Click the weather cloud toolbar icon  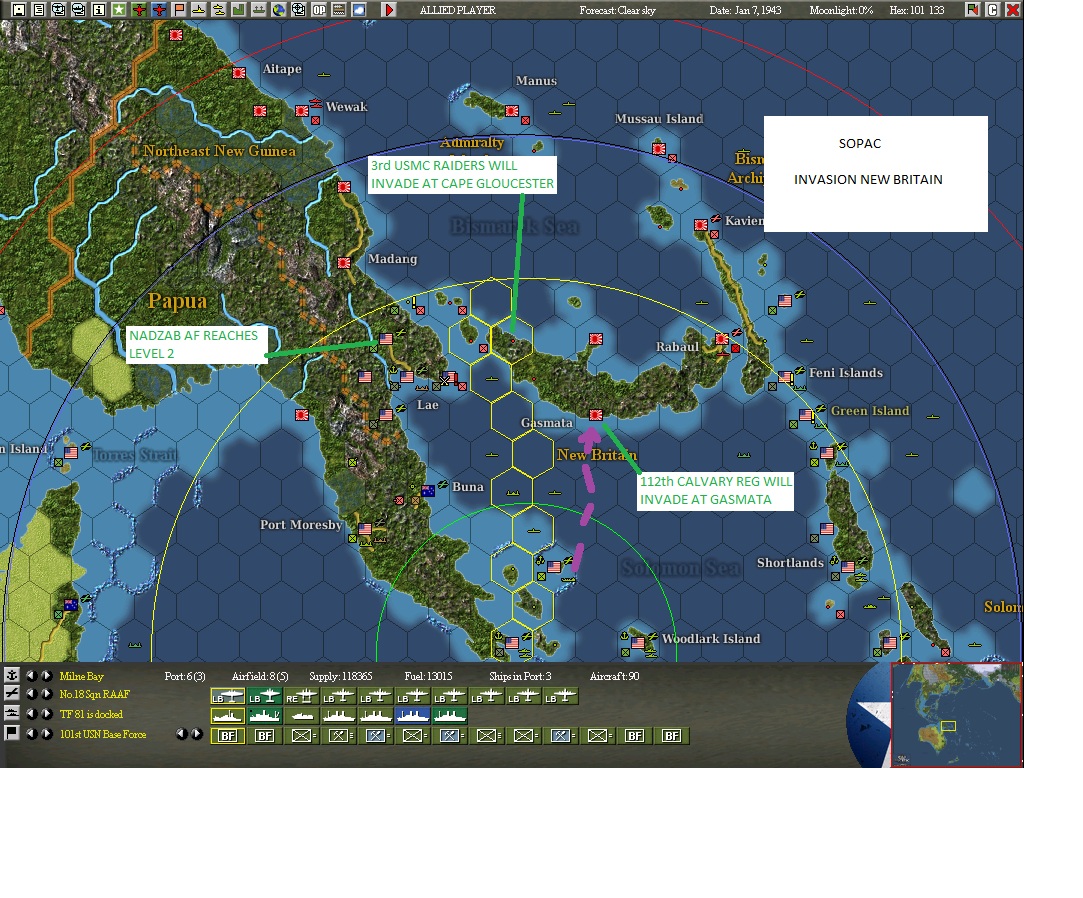click(359, 10)
